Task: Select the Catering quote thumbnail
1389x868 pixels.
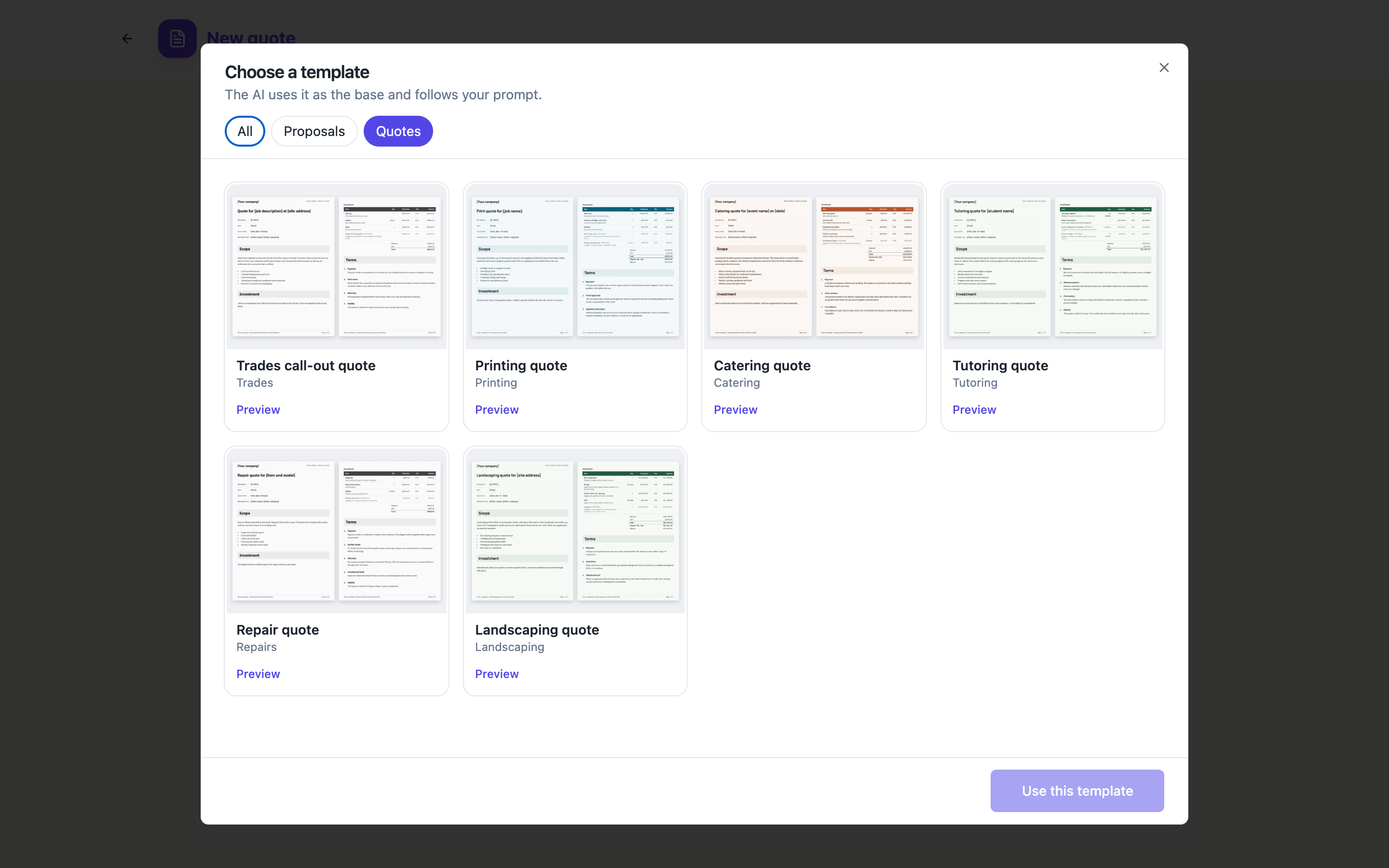Action: (814, 266)
